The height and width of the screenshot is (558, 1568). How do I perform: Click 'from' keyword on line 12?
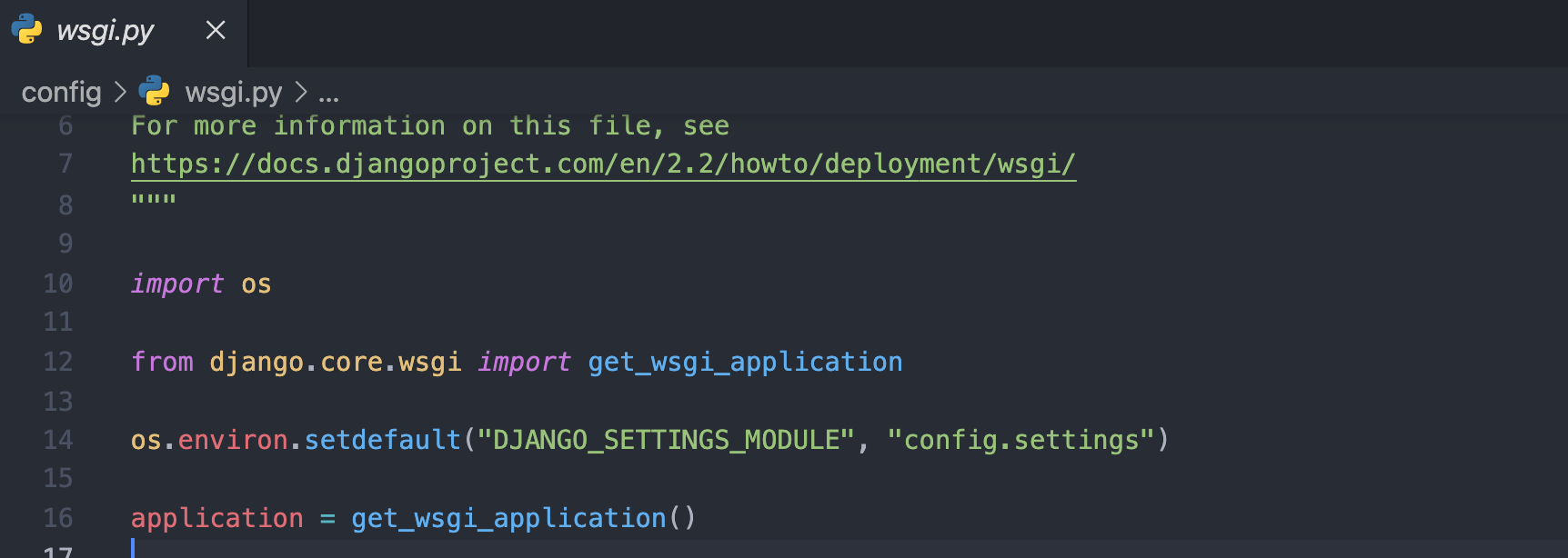click(162, 362)
